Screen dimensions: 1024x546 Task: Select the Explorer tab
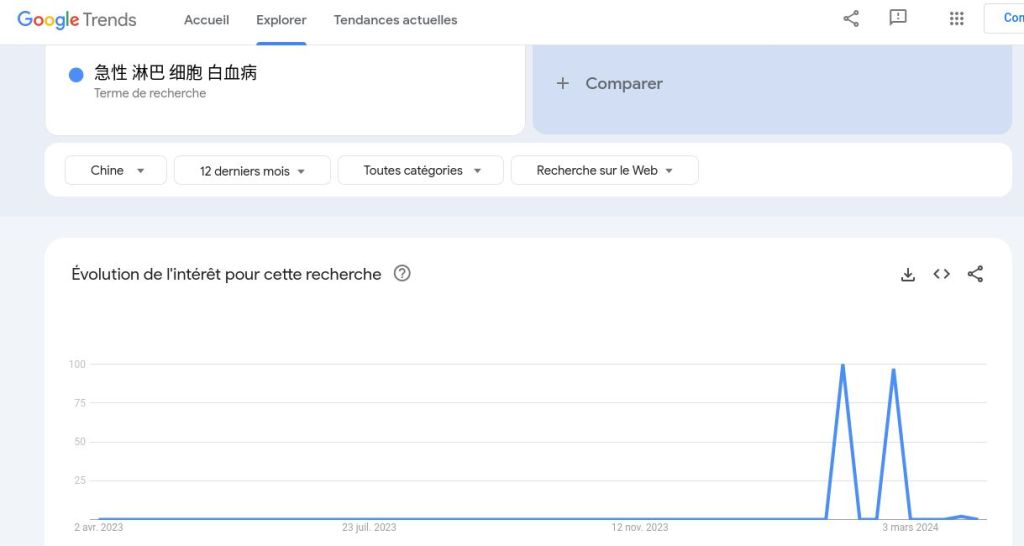tap(281, 20)
